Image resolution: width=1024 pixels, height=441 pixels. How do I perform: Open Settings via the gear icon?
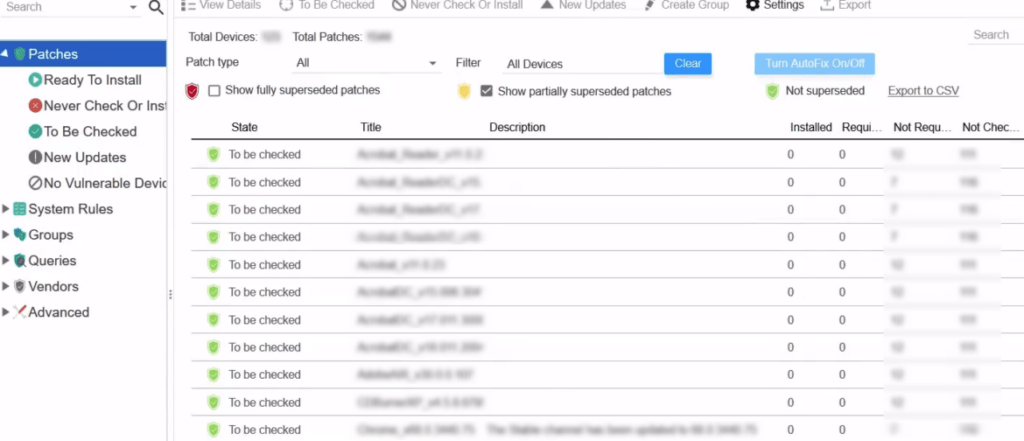(752, 5)
